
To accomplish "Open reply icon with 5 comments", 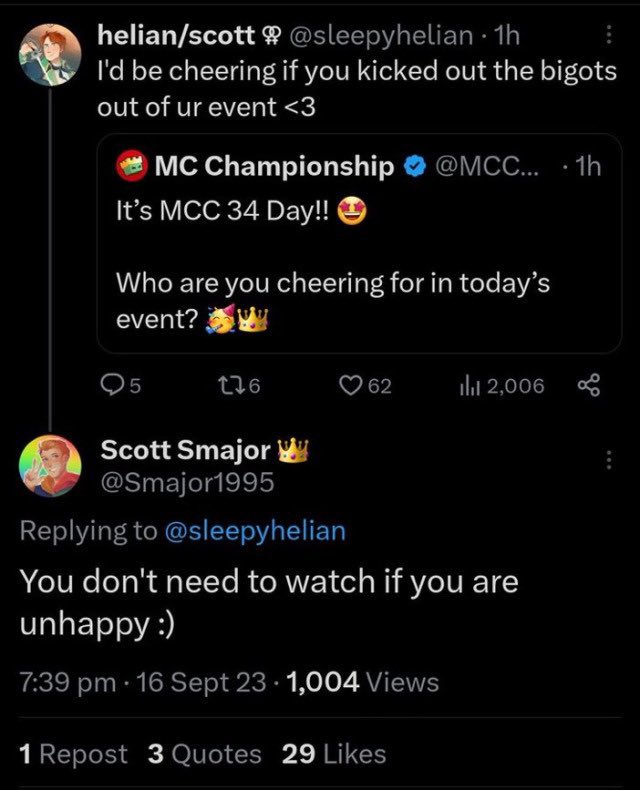I will click(x=109, y=386).
